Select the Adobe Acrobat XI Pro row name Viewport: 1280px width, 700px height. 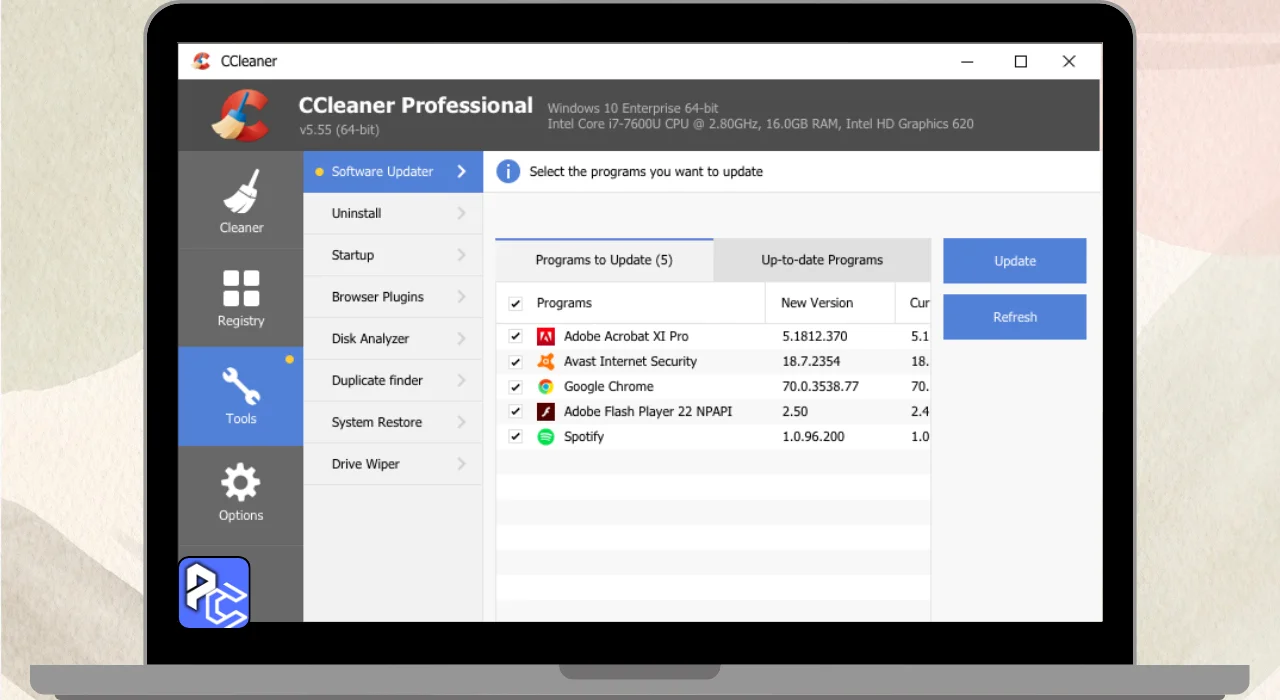tap(626, 336)
